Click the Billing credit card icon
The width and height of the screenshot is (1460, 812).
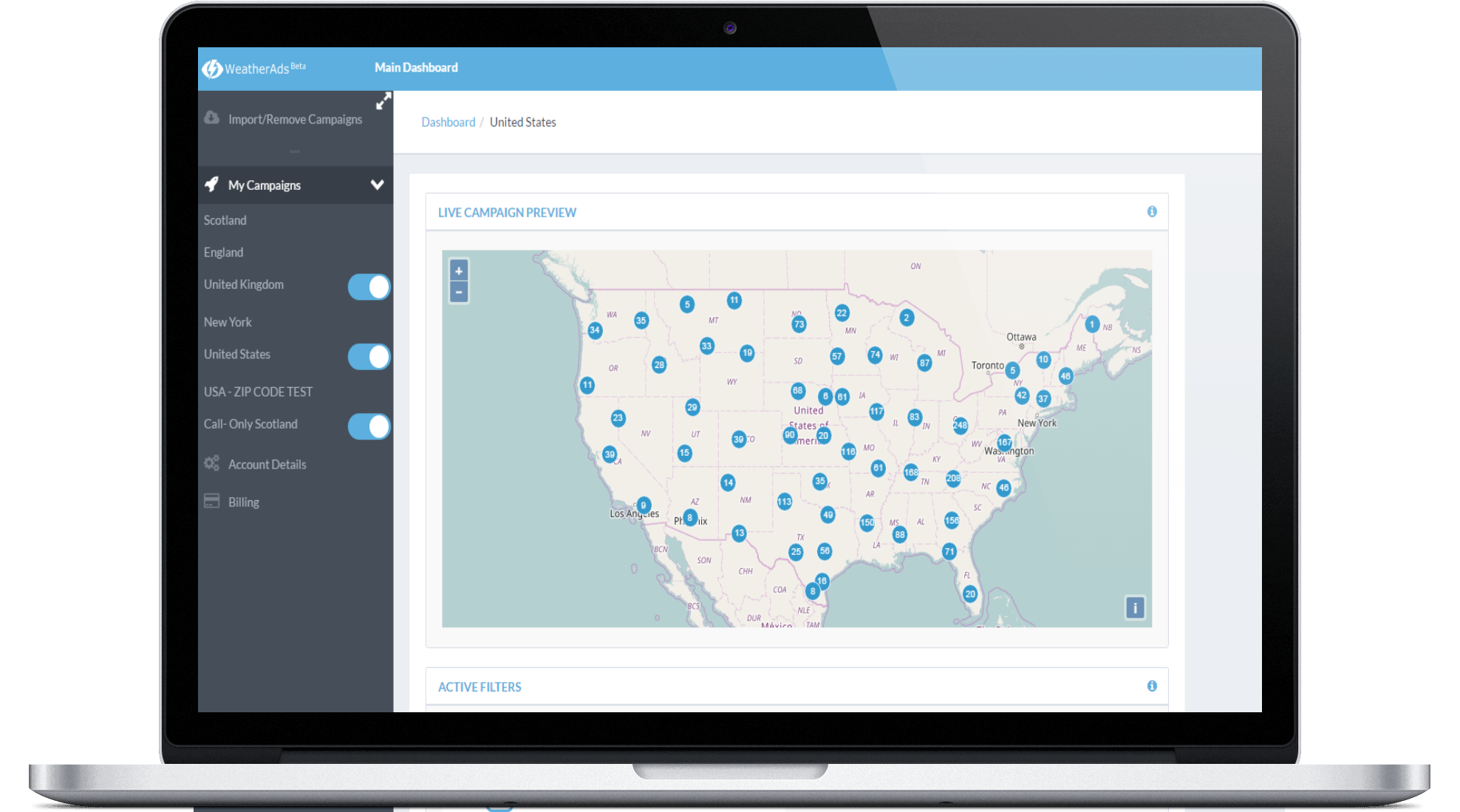pyautogui.click(x=212, y=501)
